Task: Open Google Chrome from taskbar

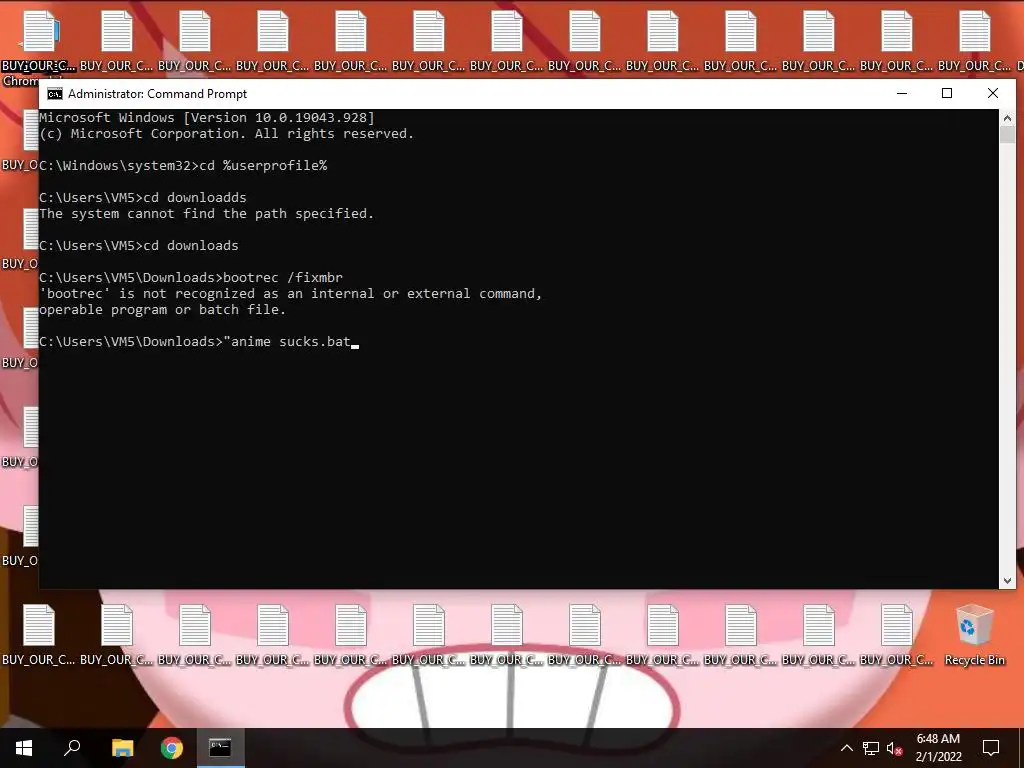Action: click(x=172, y=748)
